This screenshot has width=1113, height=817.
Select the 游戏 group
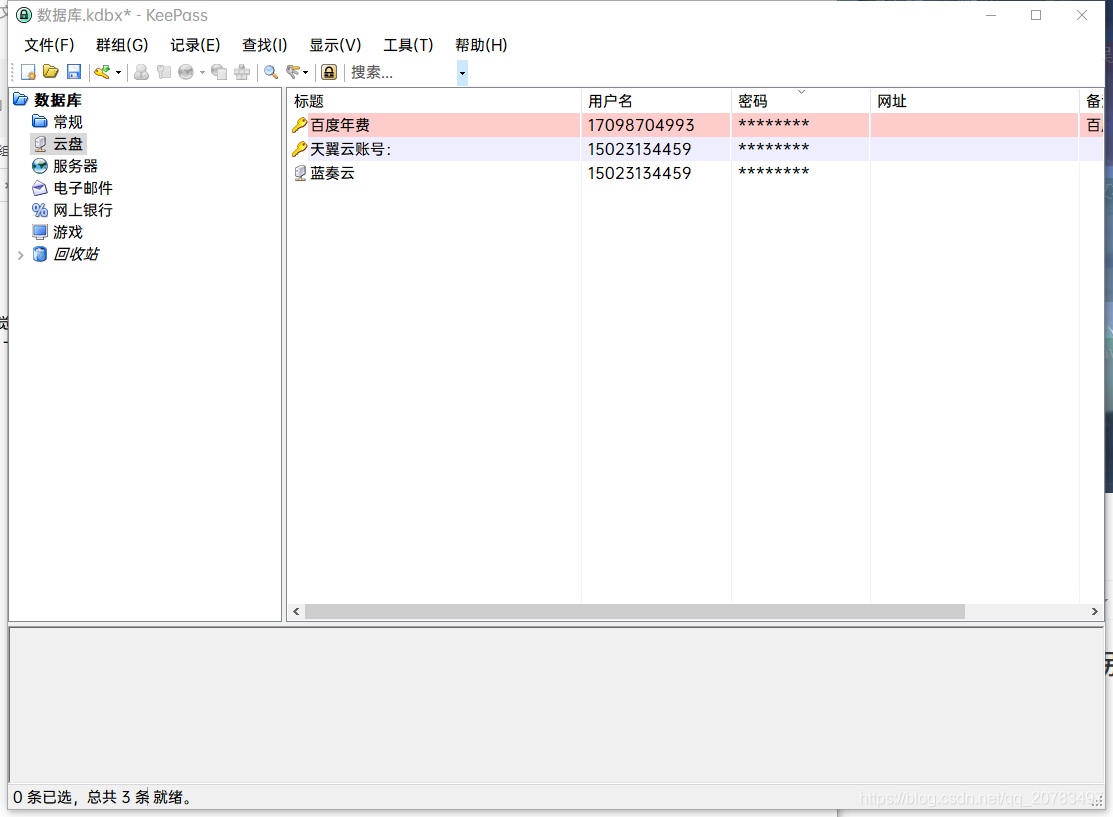click(x=67, y=232)
